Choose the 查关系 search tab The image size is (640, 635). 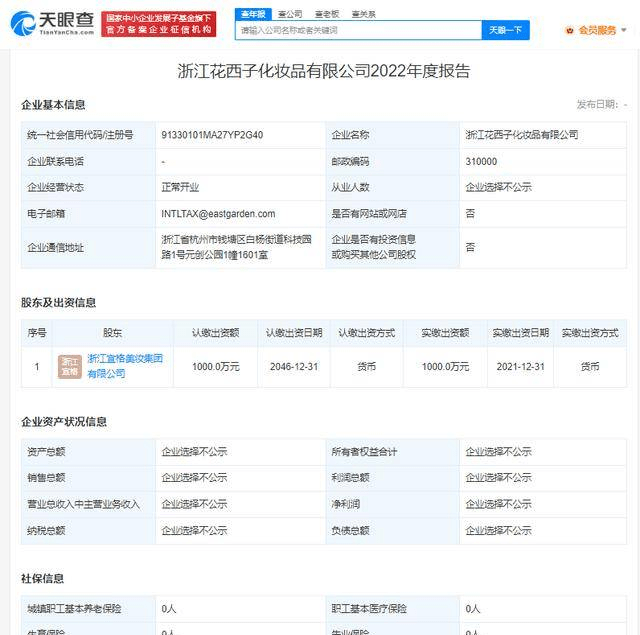[x=364, y=14]
